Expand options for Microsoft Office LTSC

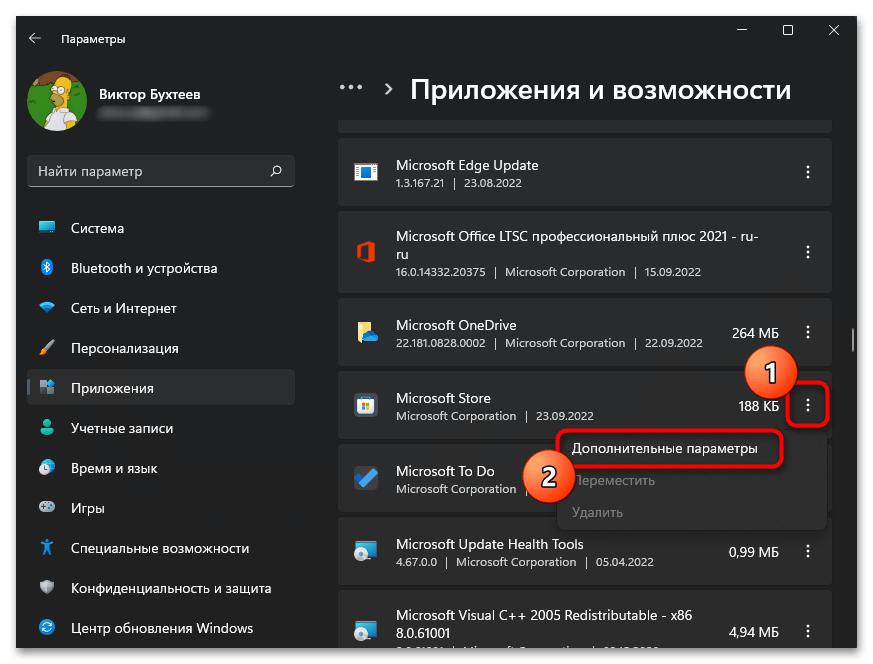point(808,253)
